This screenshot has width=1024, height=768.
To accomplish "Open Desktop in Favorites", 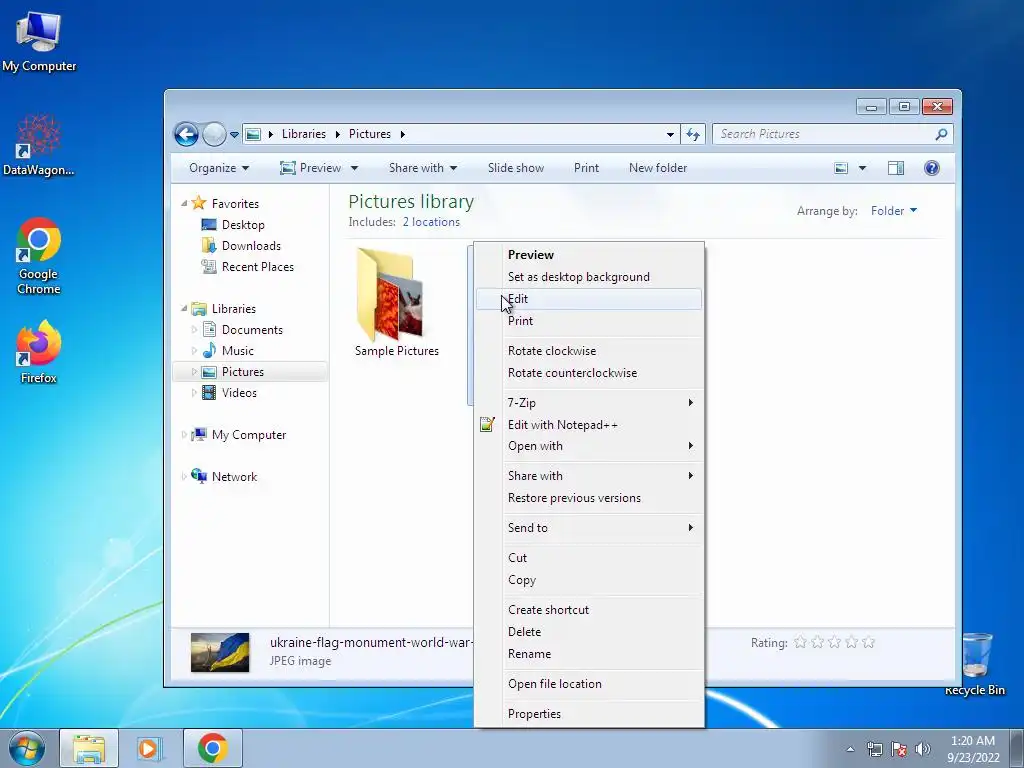I will point(243,225).
